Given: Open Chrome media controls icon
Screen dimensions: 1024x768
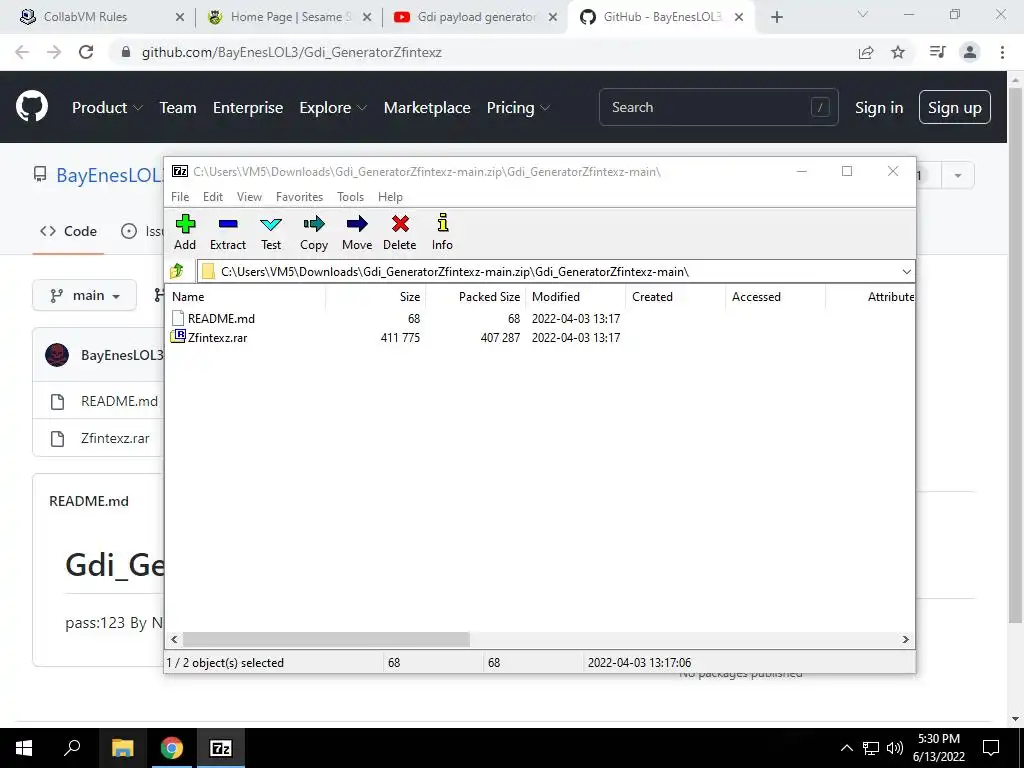Looking at the screenshot, I should point(937,52).
